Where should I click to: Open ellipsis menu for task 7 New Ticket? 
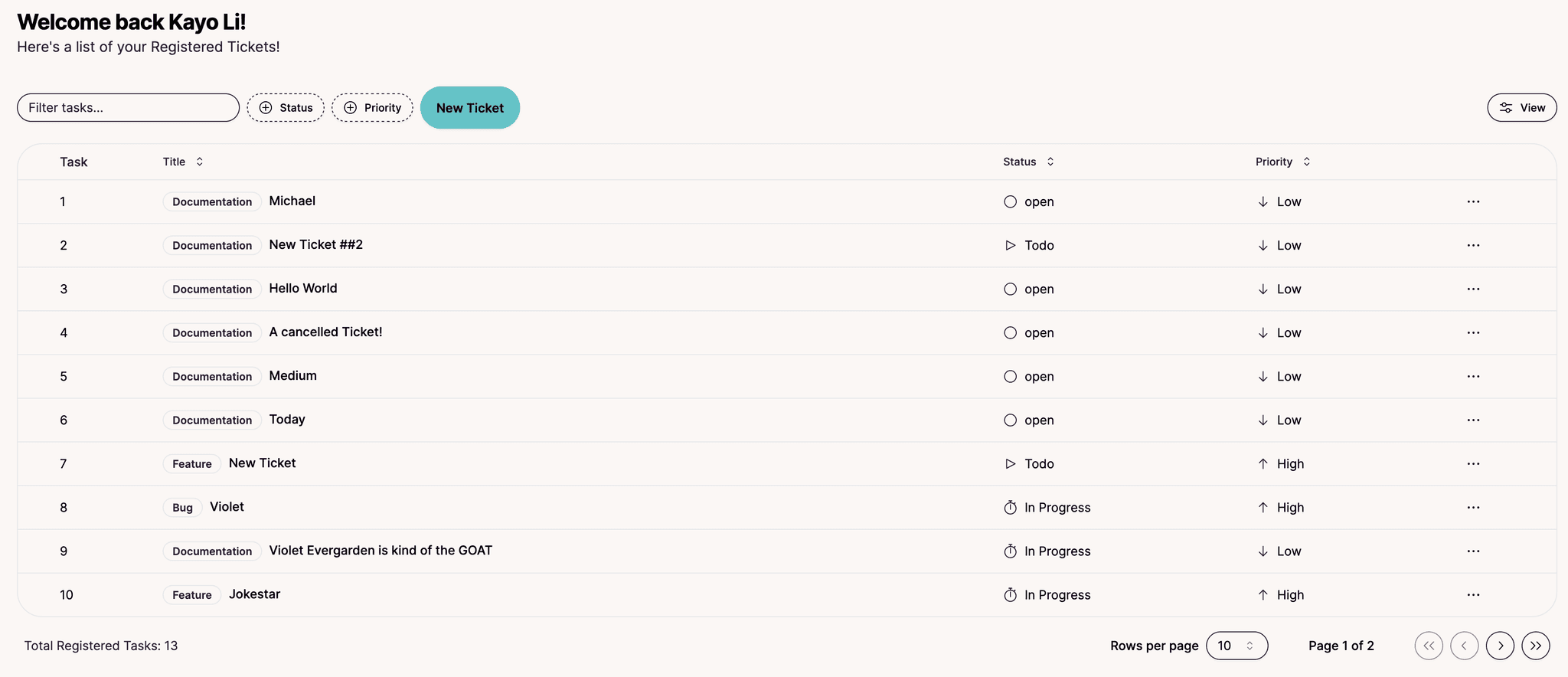[1473, 463]
